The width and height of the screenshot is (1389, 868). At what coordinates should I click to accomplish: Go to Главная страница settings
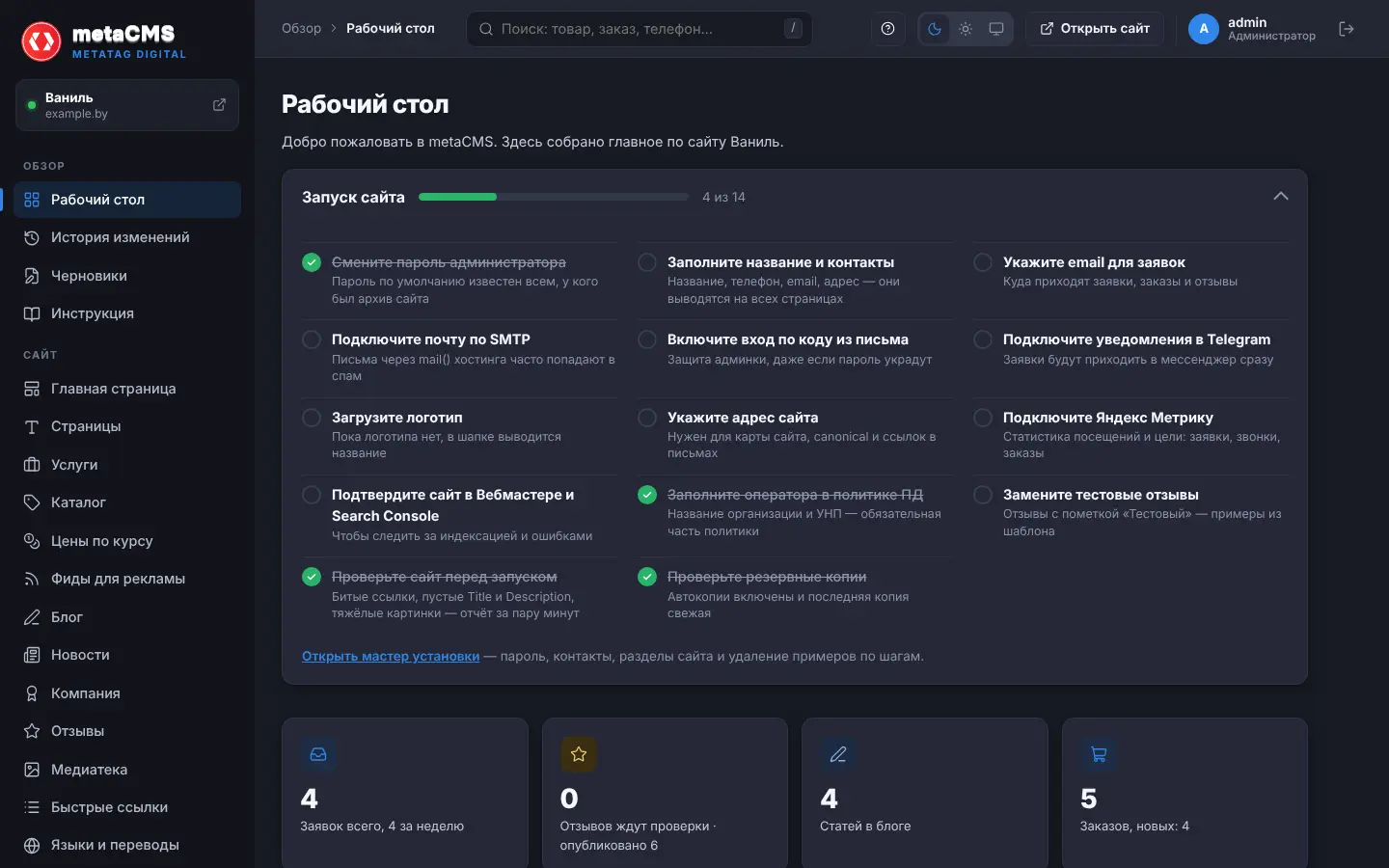127,389
